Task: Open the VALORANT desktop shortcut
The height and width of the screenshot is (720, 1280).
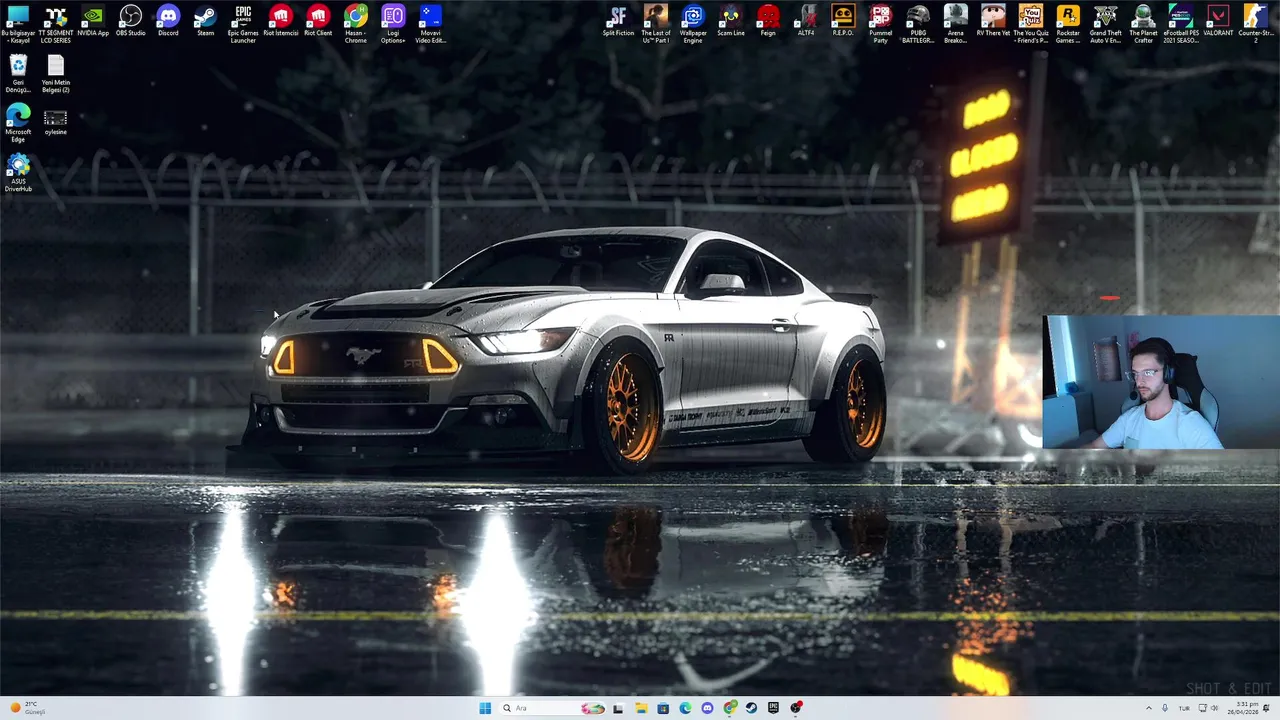Action: [1218, 21]
